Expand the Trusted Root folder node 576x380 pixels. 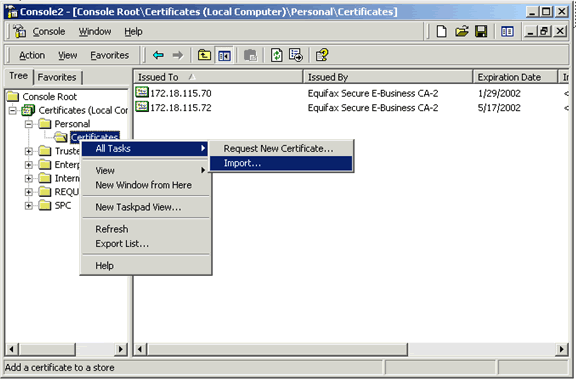point(29,151)
